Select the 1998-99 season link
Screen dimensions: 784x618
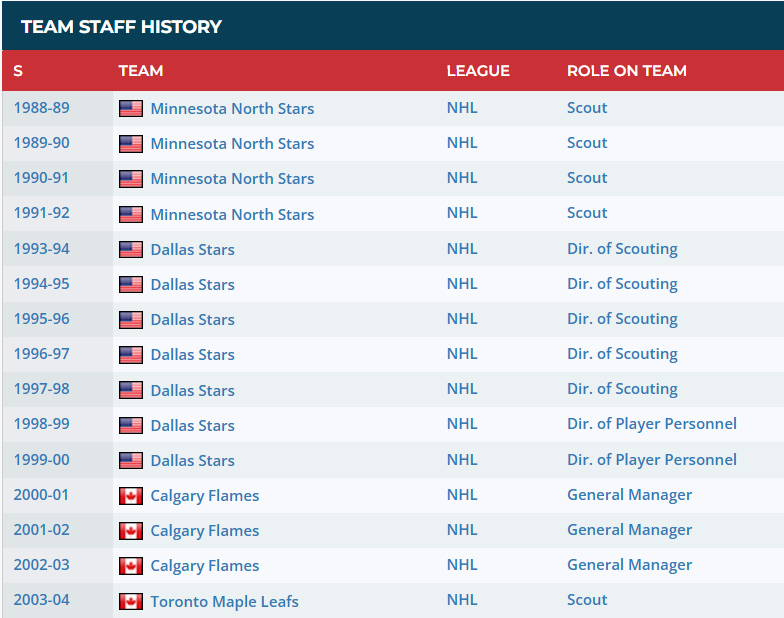pyautogui.click(x=42, y=424)
